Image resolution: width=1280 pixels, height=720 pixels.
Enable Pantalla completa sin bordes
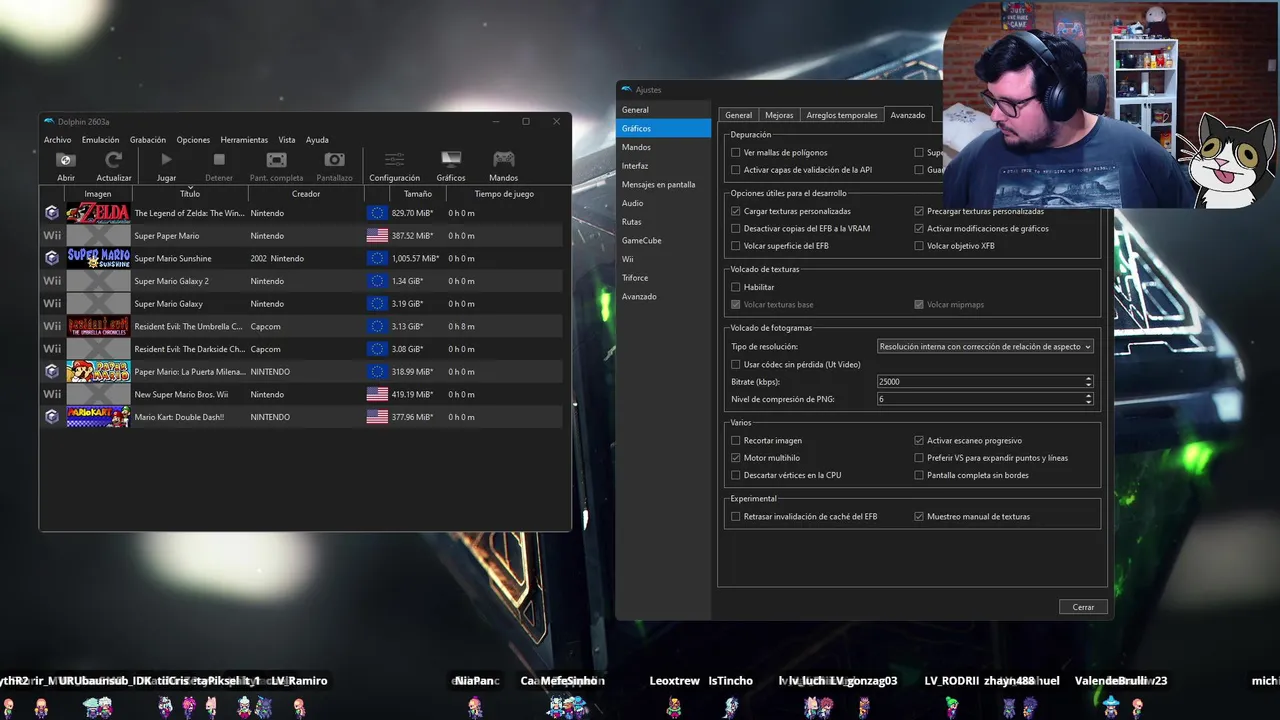coord(919,475)
